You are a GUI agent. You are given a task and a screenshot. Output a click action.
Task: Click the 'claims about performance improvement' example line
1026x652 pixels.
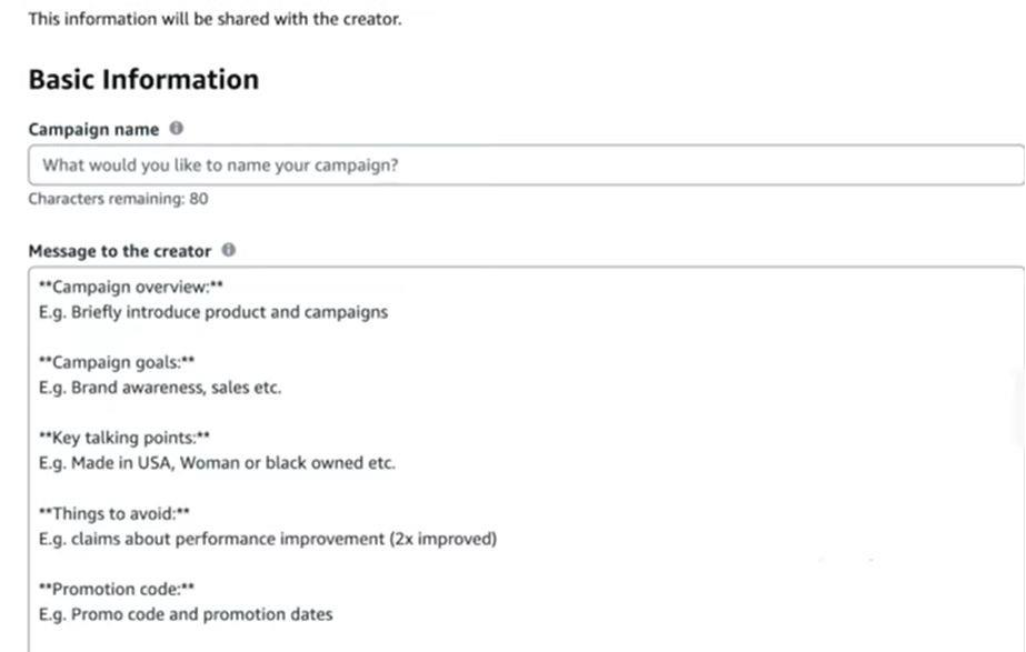pos(268,539)
